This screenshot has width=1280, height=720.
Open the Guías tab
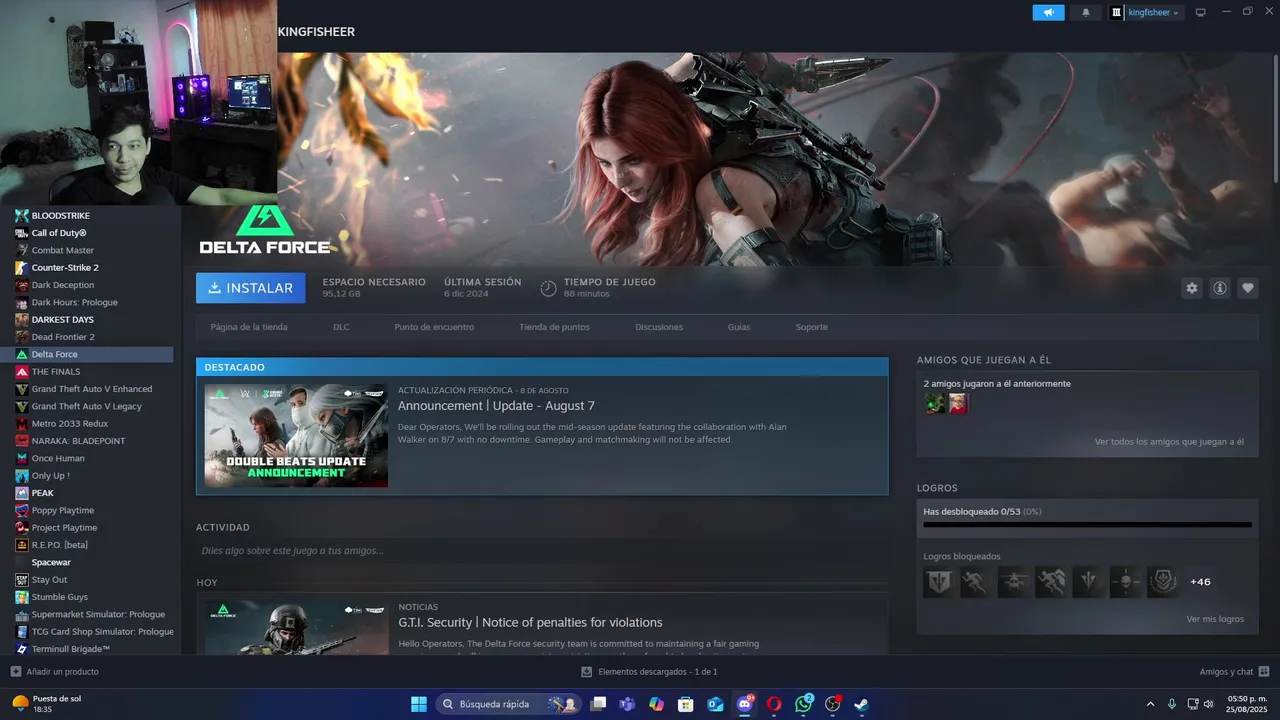(x=739, y=327)
